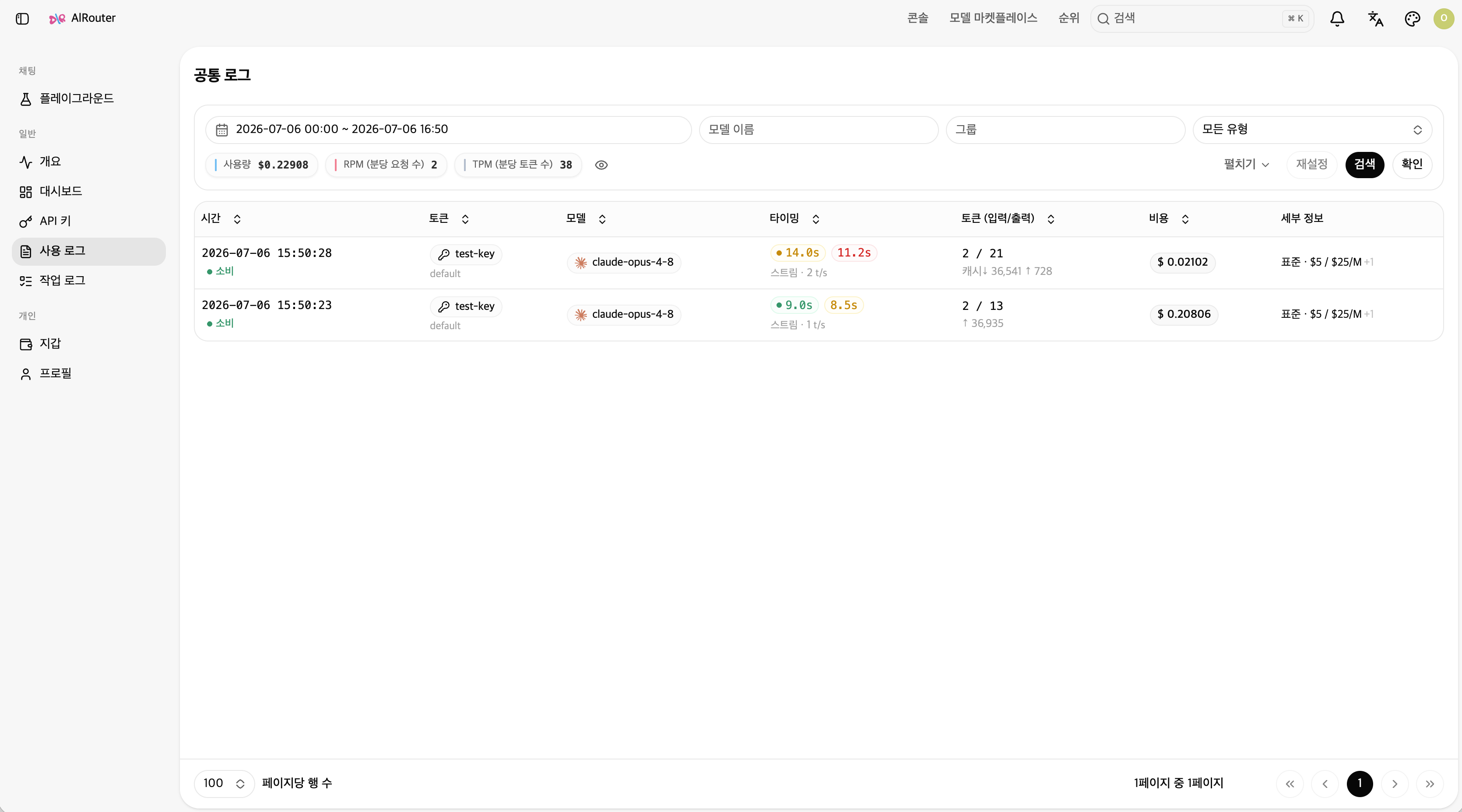Click the search magnifier icon

[1104, 19]
